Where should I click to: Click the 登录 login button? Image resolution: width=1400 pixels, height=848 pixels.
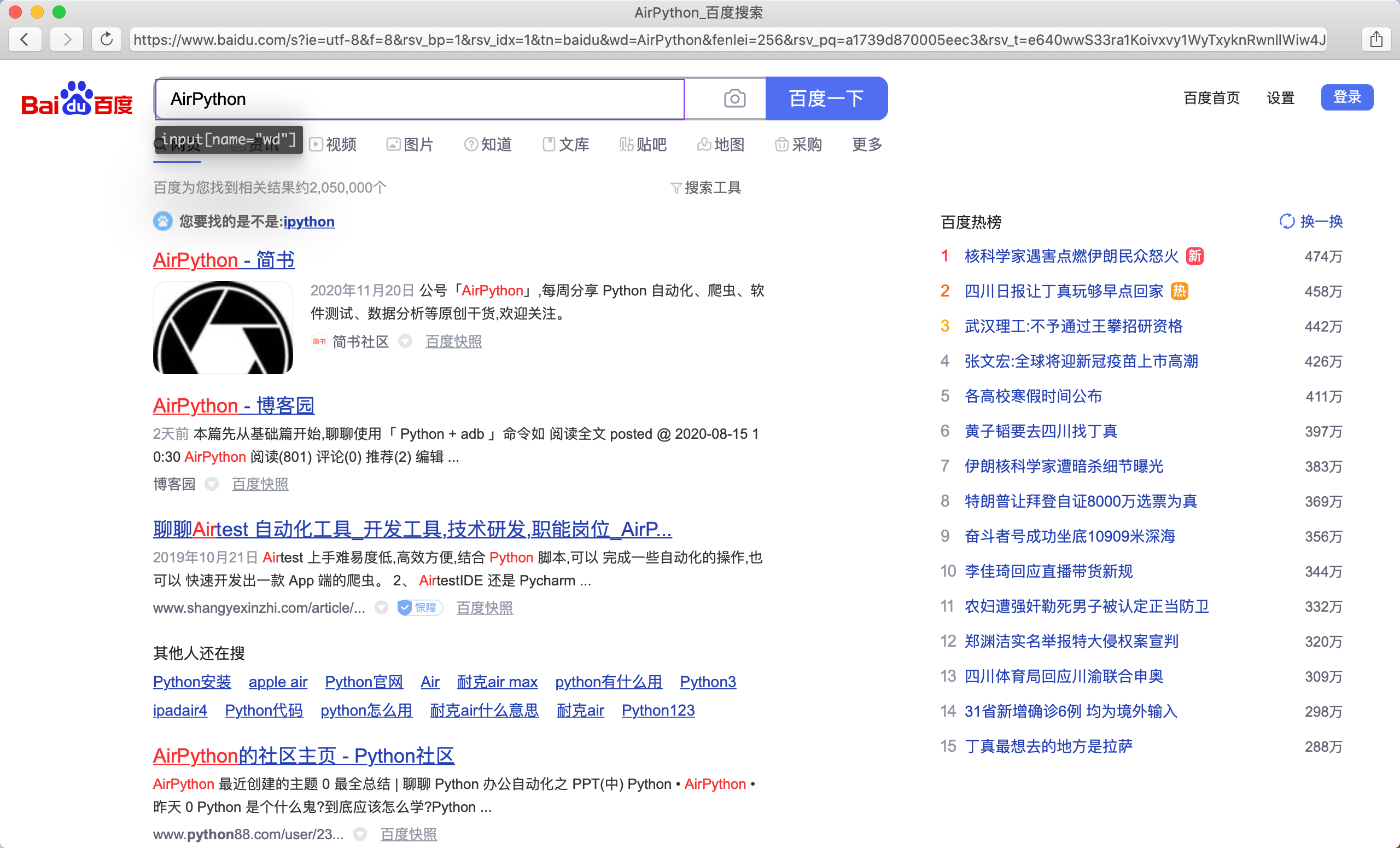[x=1346, y=97]
